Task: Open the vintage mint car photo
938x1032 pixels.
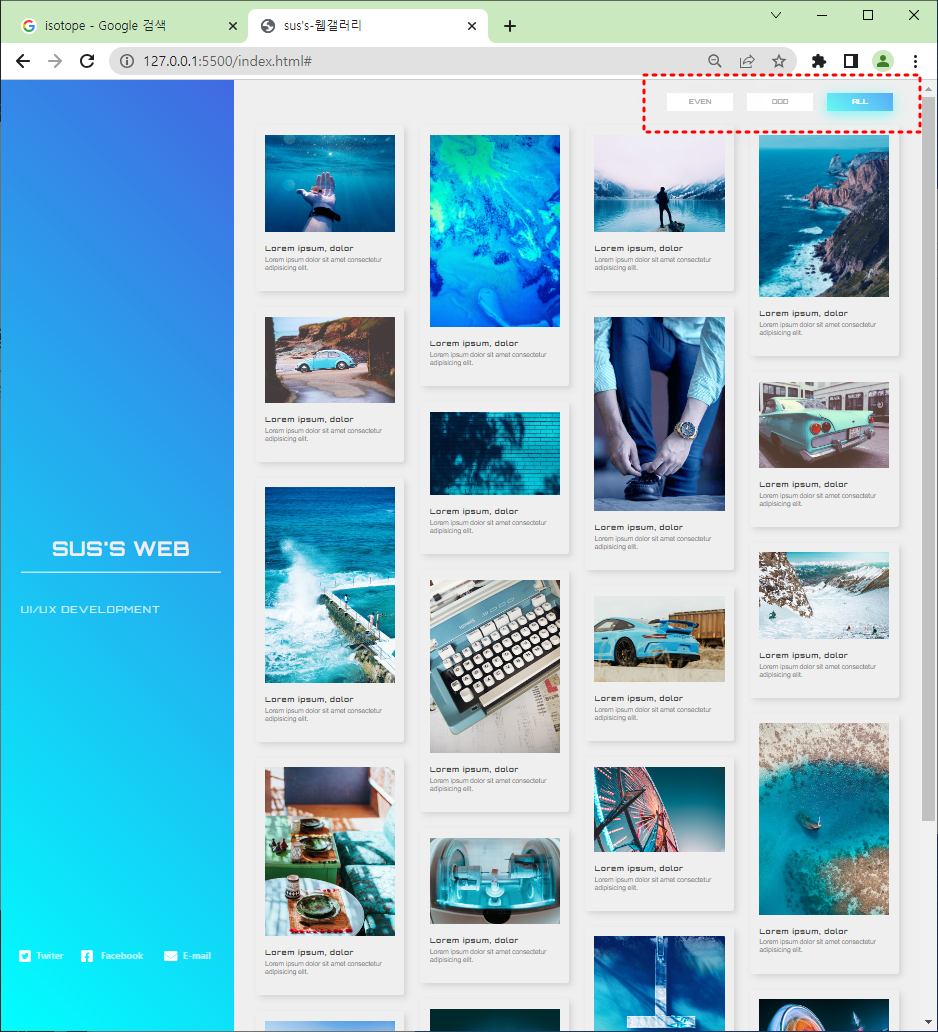Action: click(x=823, y=425)
